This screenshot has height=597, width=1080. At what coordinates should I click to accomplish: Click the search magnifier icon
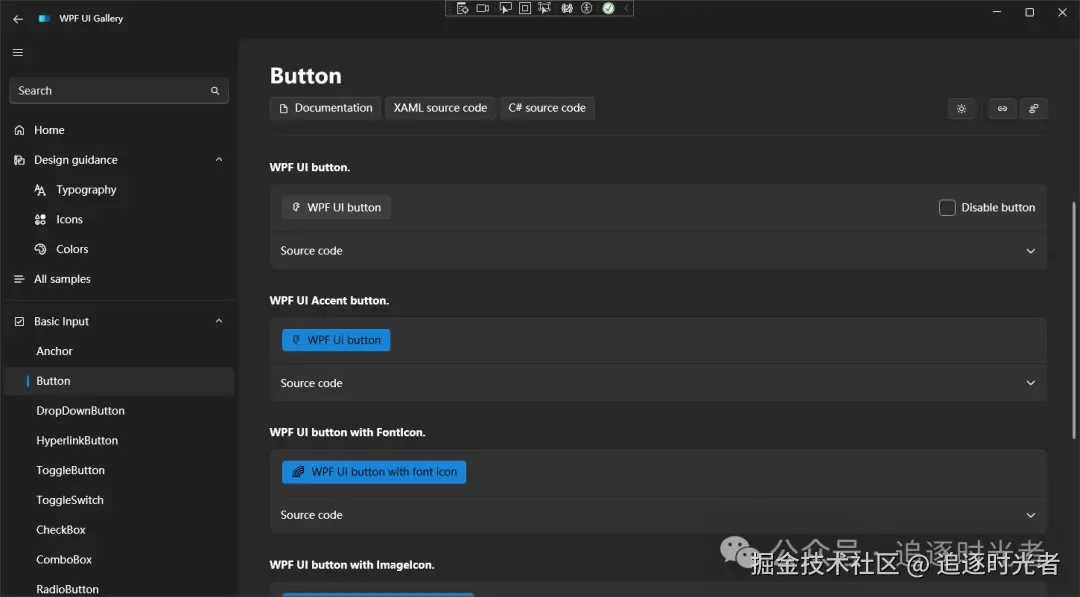pyautogui.click(x=215, y=91)
